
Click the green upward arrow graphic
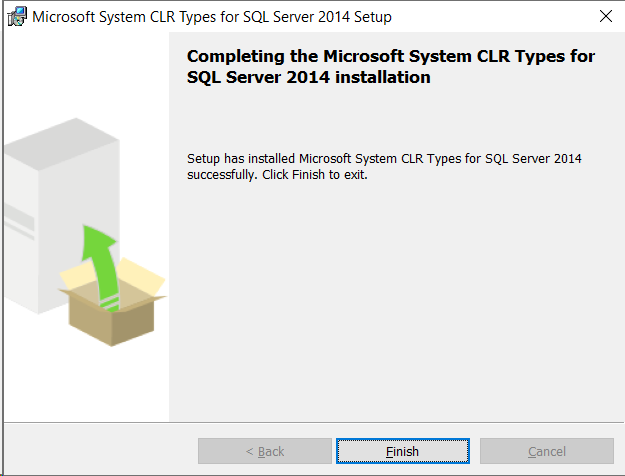100,263
